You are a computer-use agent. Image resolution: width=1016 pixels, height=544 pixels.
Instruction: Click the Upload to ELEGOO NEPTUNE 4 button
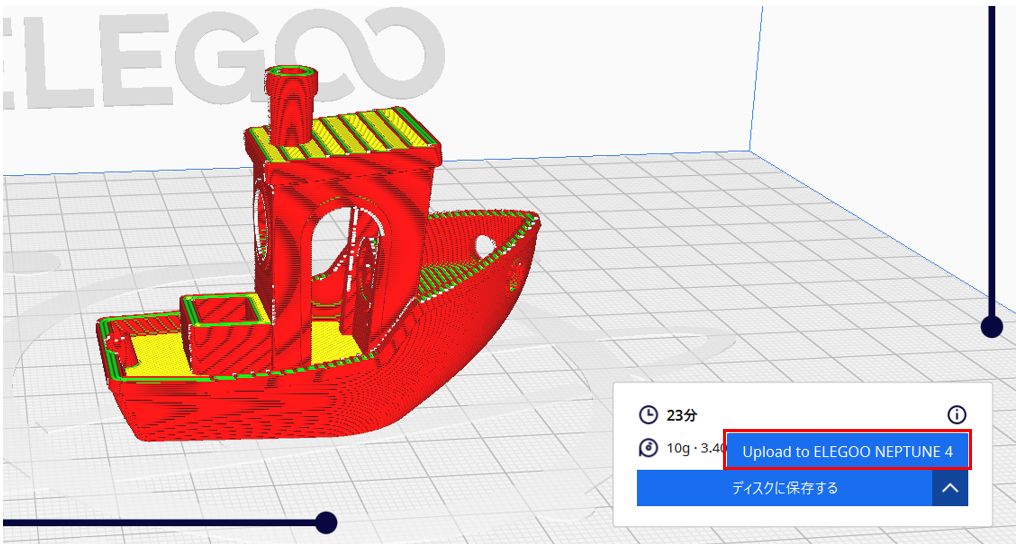click(847, 451)
